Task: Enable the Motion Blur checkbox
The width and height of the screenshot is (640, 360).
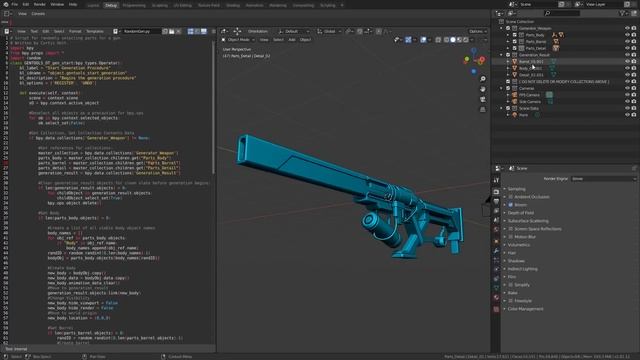Action: tap(511, 237)
